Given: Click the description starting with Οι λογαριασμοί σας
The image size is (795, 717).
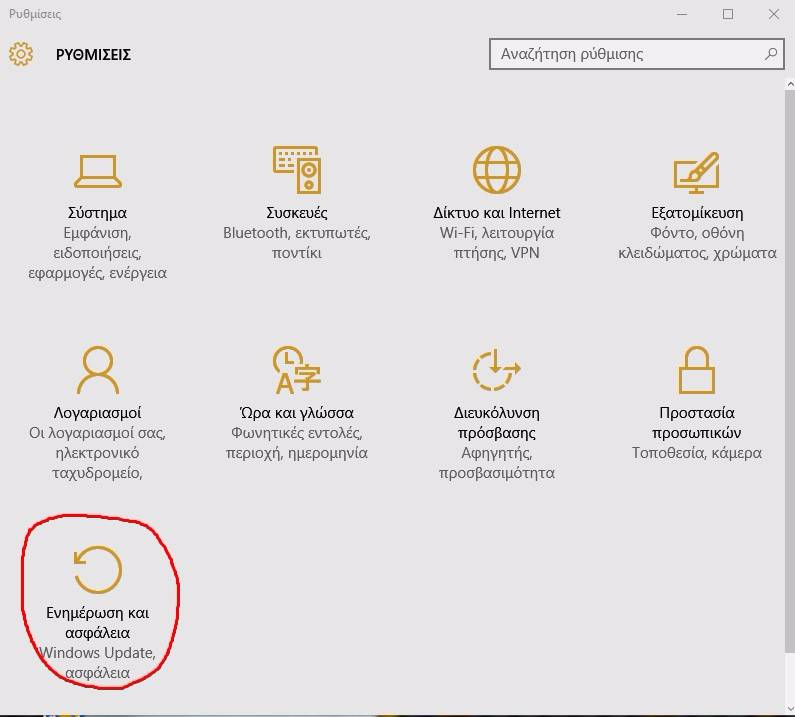Looking at the screenshot, I should (97, 453).
